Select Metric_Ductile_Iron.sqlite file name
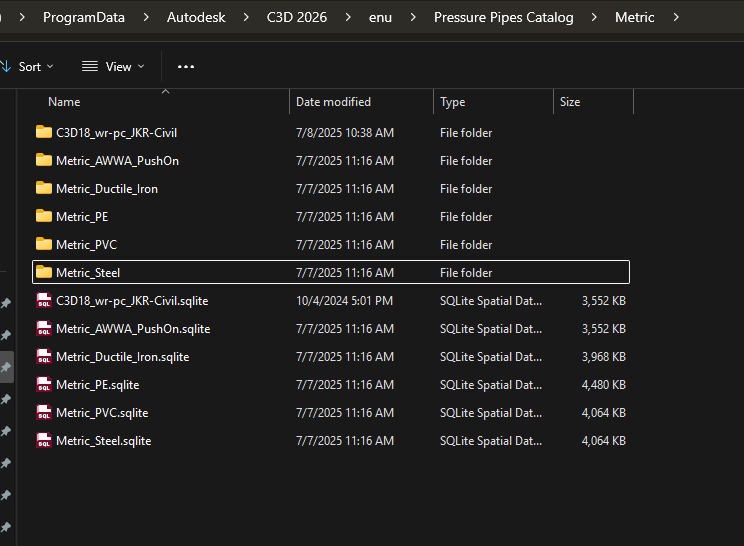 (122, 357)
